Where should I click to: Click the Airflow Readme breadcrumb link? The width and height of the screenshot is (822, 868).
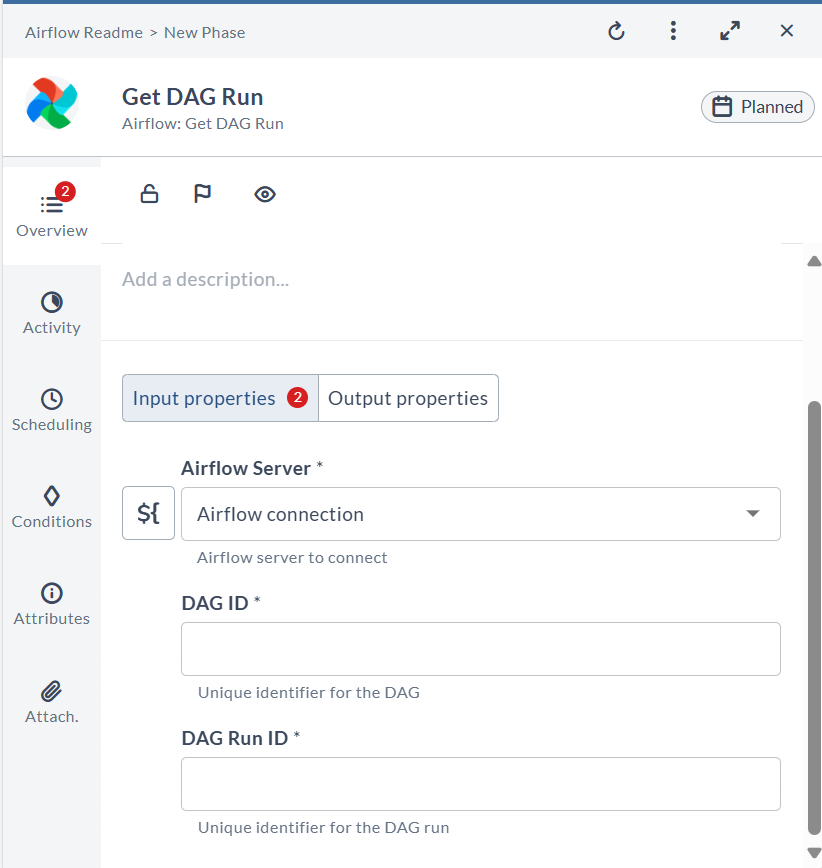83,32
